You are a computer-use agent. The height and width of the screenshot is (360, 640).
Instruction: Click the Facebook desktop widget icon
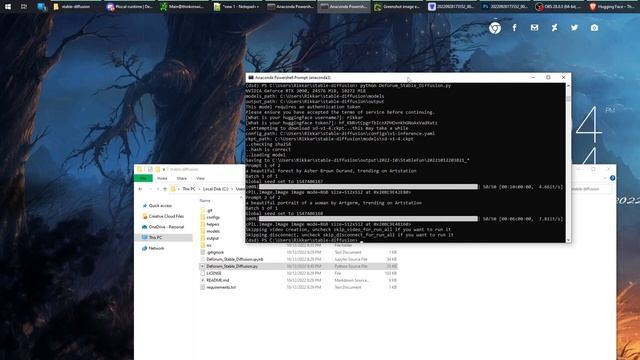point(514,28)
